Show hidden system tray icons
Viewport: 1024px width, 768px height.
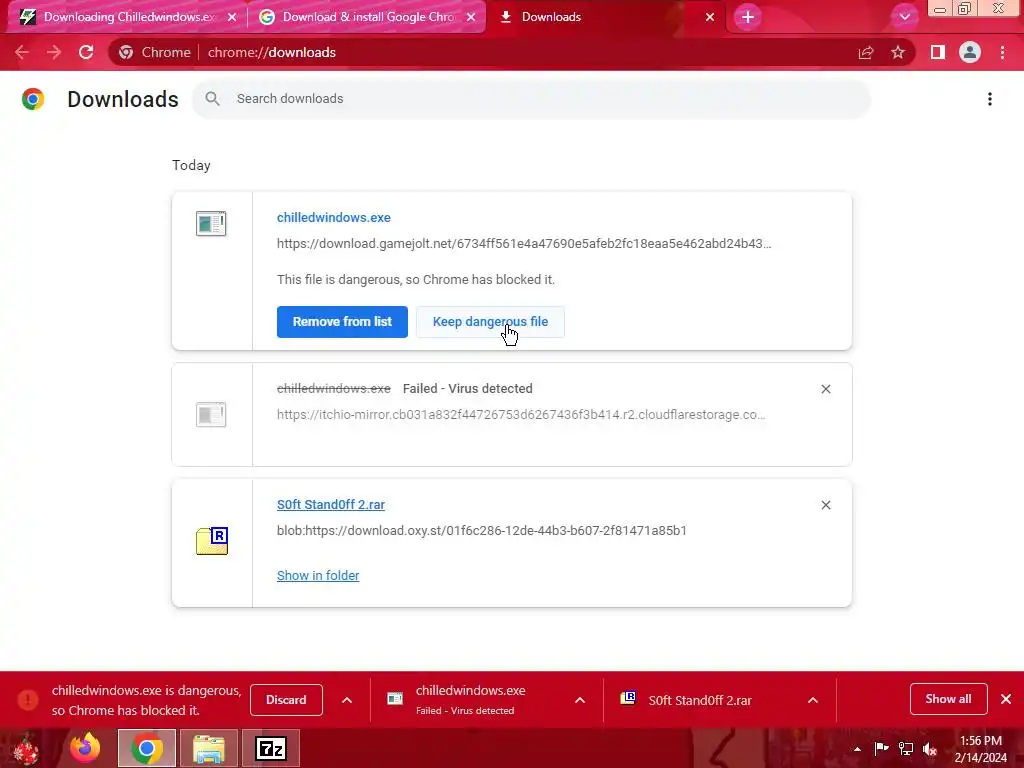point(857,749)
